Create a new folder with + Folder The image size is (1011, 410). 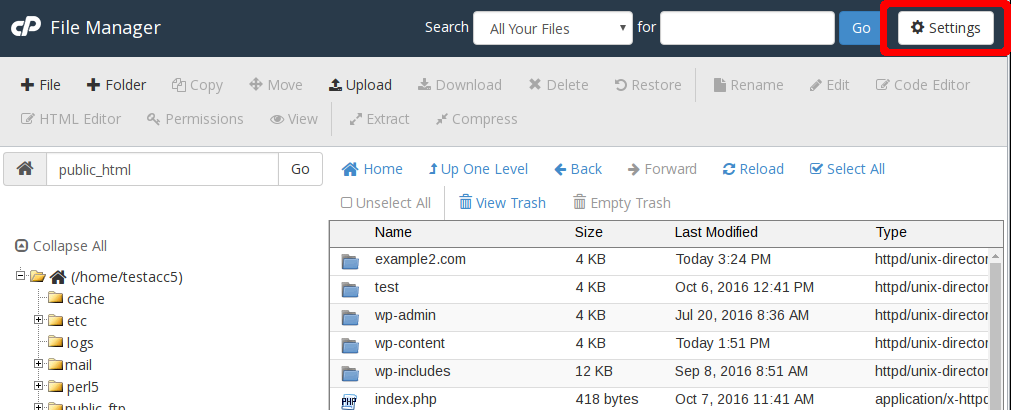pos(116,85)
